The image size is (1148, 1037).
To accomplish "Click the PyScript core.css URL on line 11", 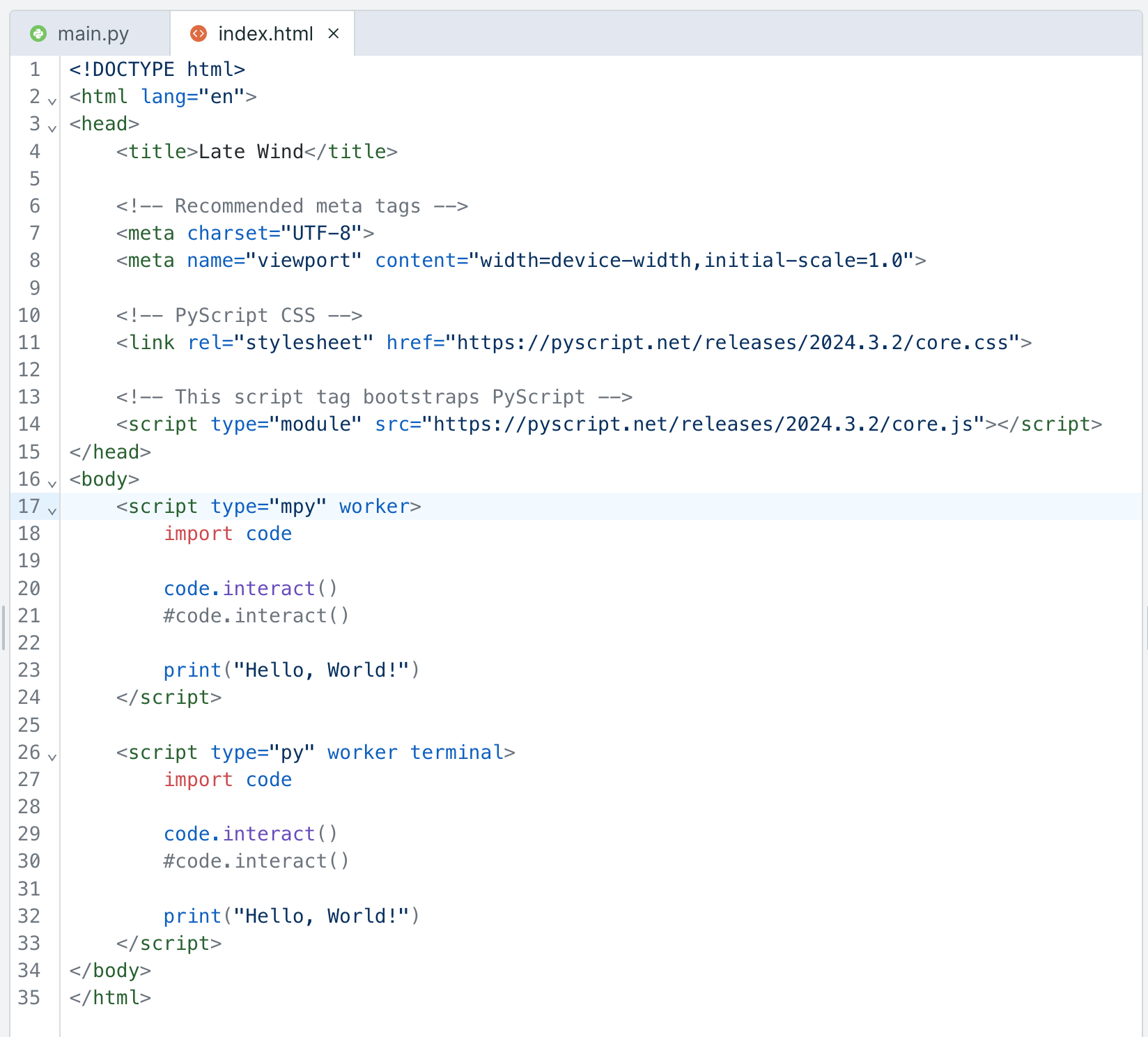I will click(x=732, y=343).
